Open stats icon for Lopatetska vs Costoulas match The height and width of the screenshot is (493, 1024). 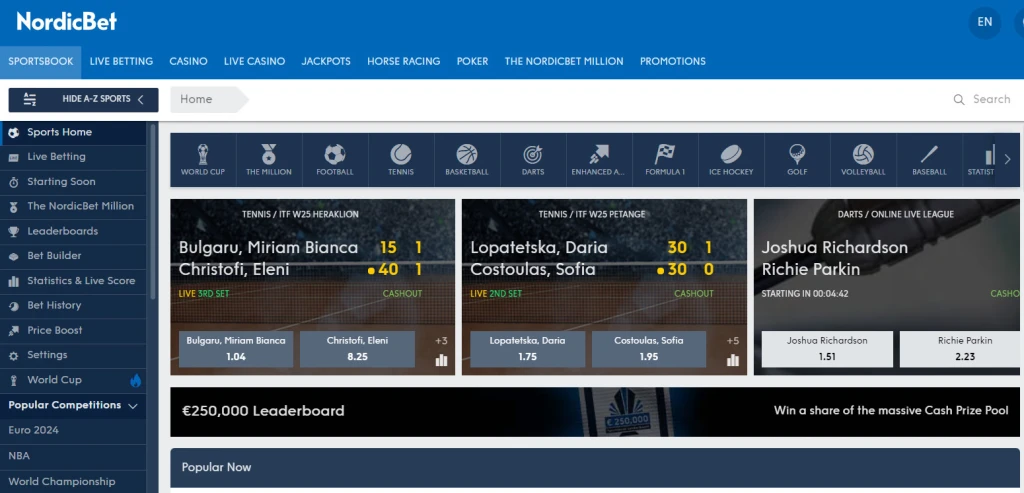click(x=733, y=360)
